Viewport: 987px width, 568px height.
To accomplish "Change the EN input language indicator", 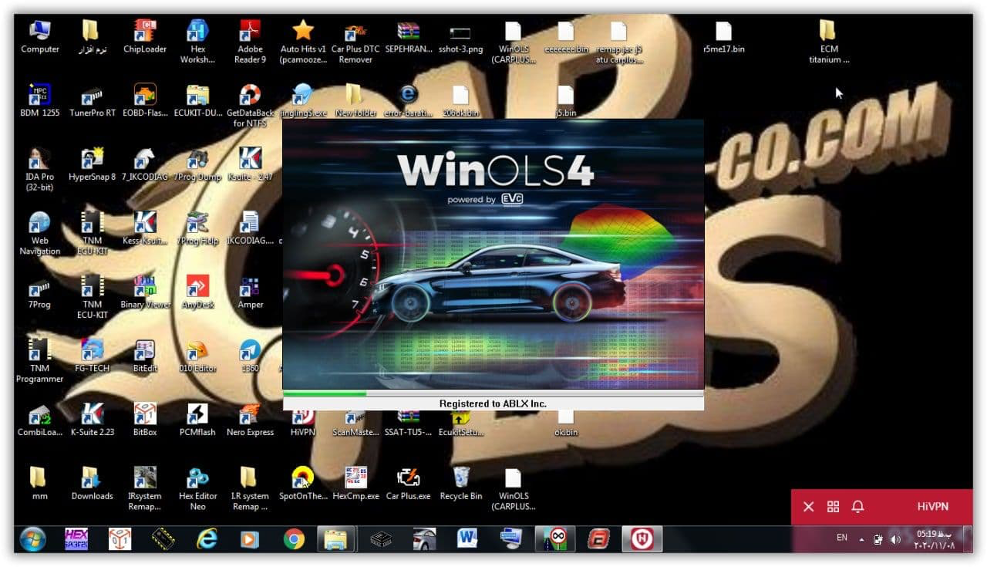I will click(842, 538).
